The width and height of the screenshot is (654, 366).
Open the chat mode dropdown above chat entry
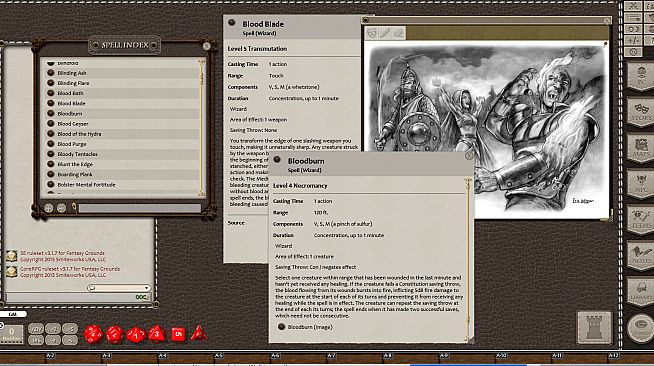point(119,288)
